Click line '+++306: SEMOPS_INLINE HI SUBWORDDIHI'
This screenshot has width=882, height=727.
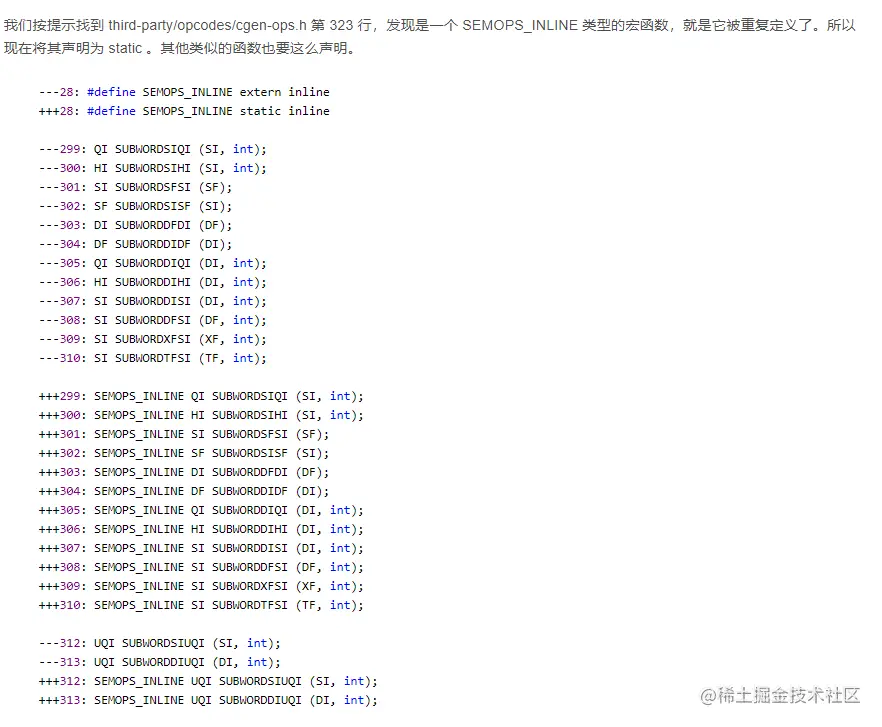[x=201, y=529]
